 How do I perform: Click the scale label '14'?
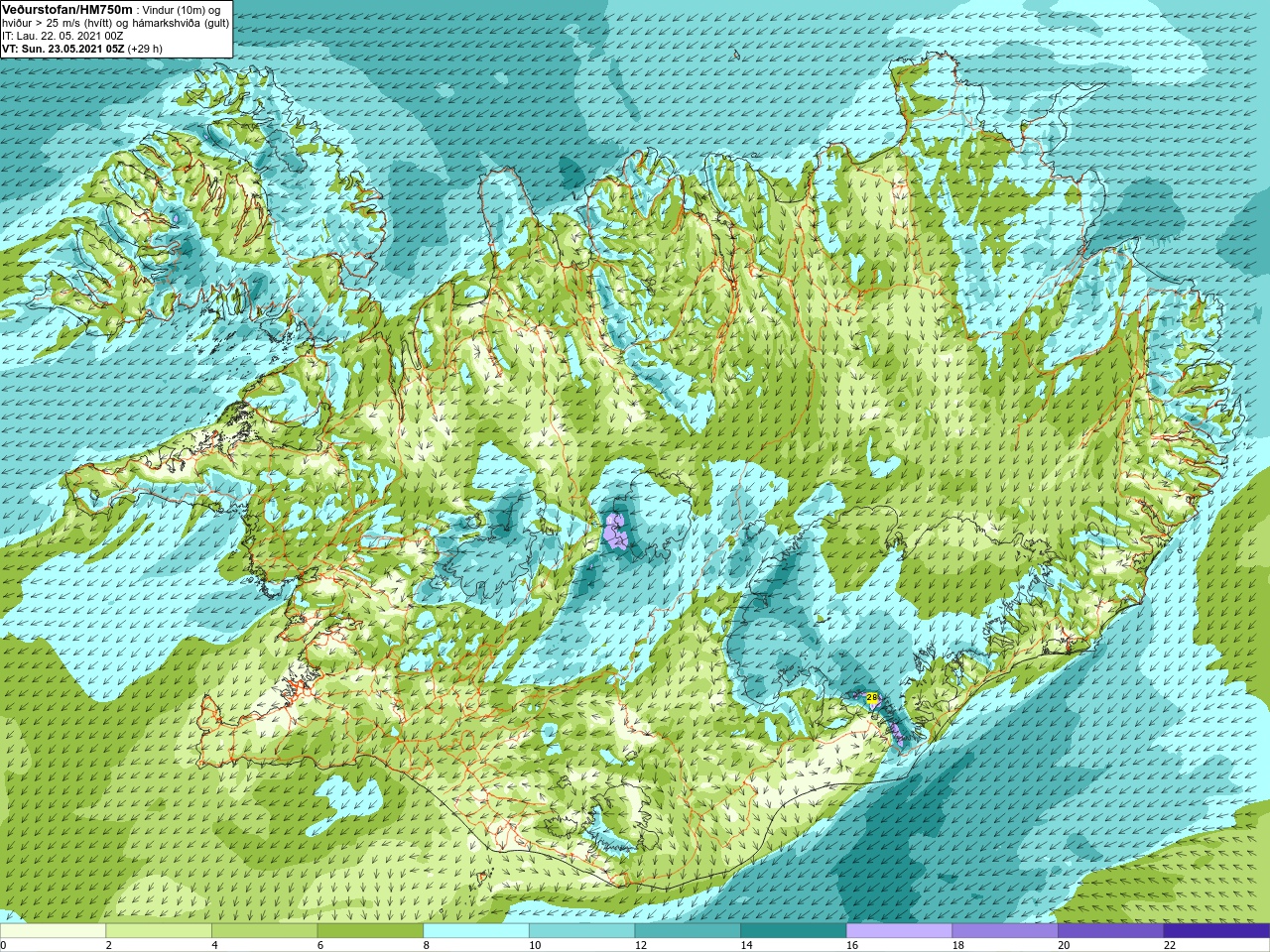click(x=747, y=945)
